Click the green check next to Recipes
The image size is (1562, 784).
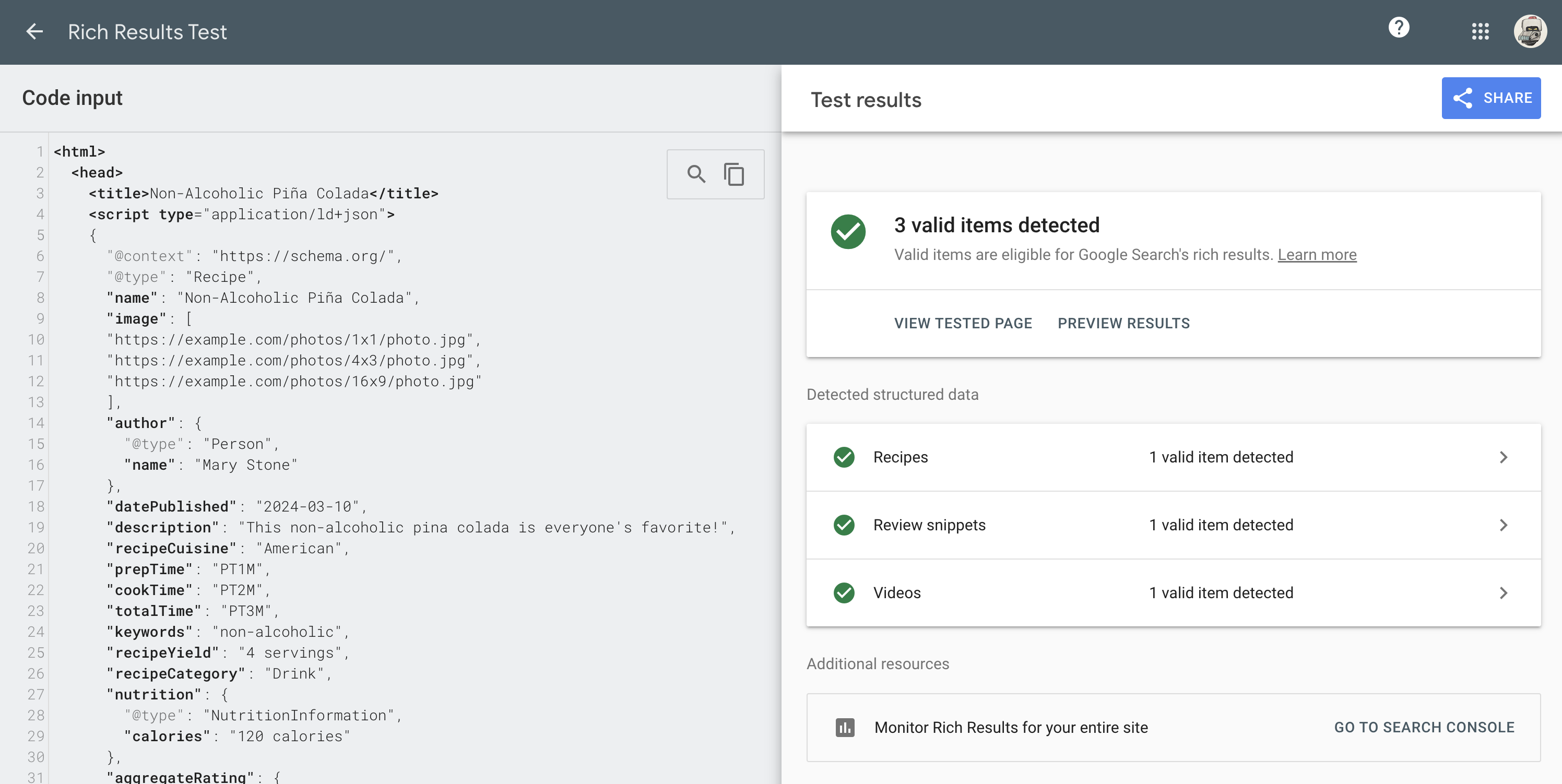click(844, 457)
